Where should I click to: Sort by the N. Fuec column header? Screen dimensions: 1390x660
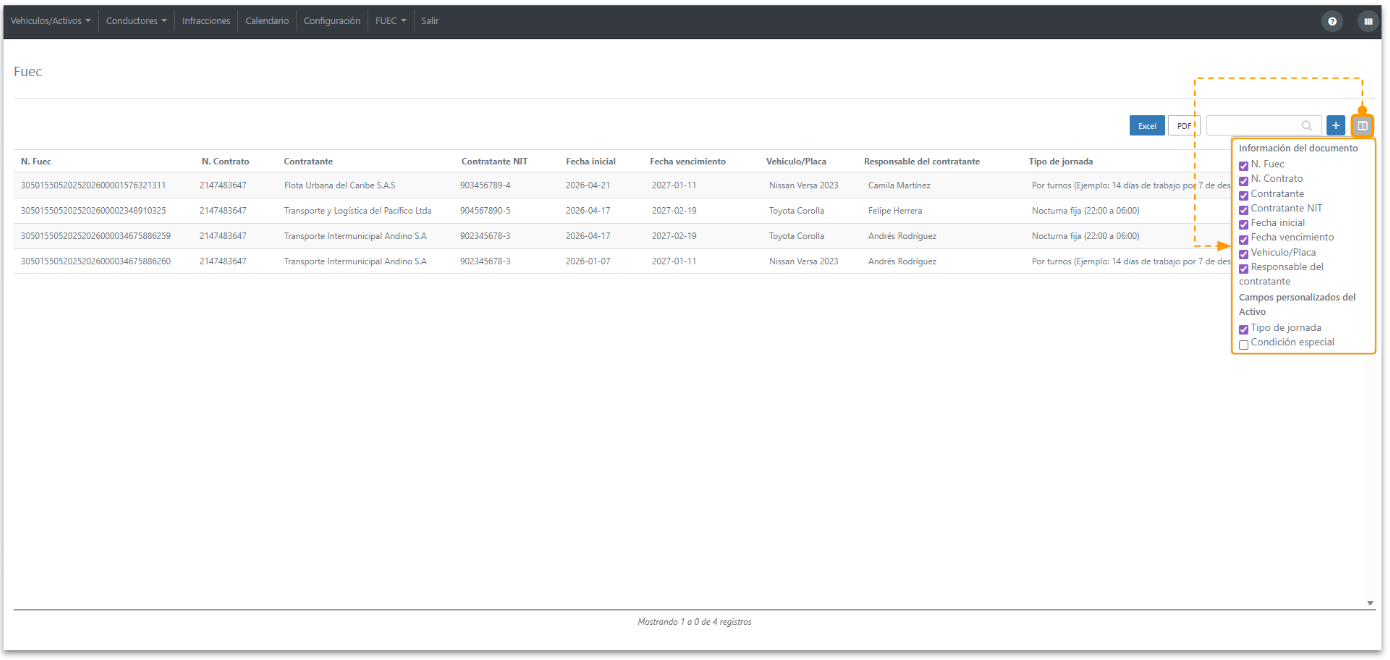click(36, 161)
